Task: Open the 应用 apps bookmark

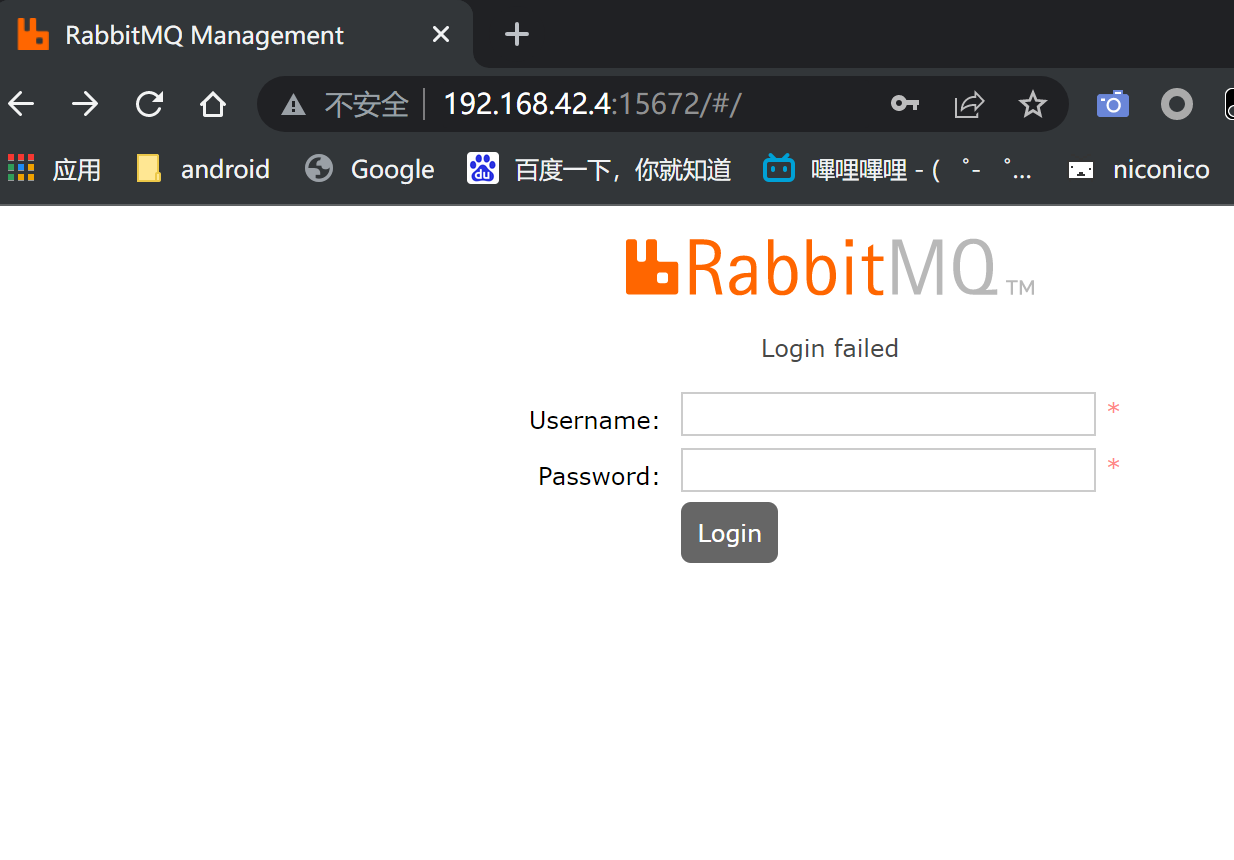Action: [55, 169]
